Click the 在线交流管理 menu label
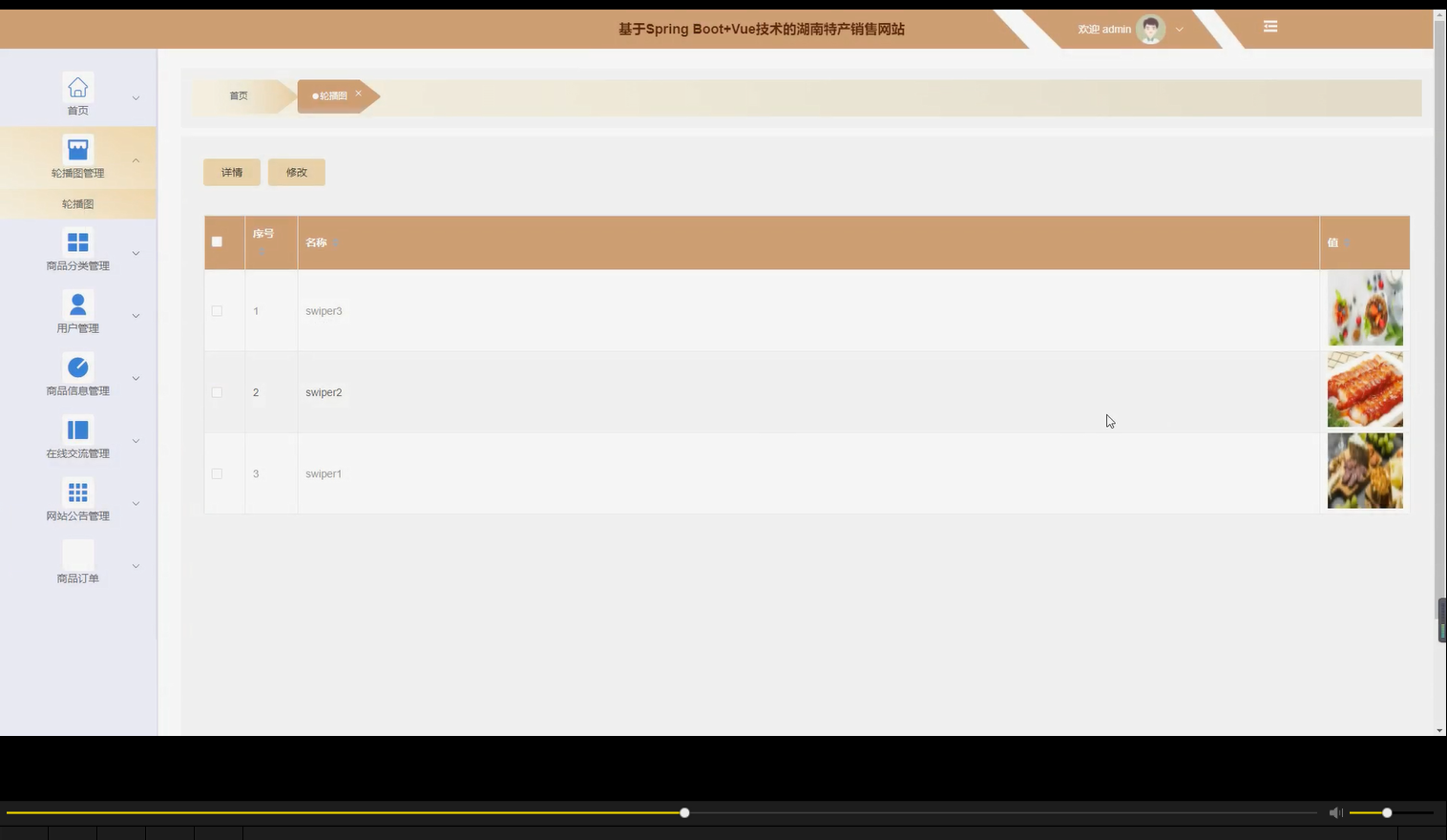The image size is (1447, 840). click(78, 453)
